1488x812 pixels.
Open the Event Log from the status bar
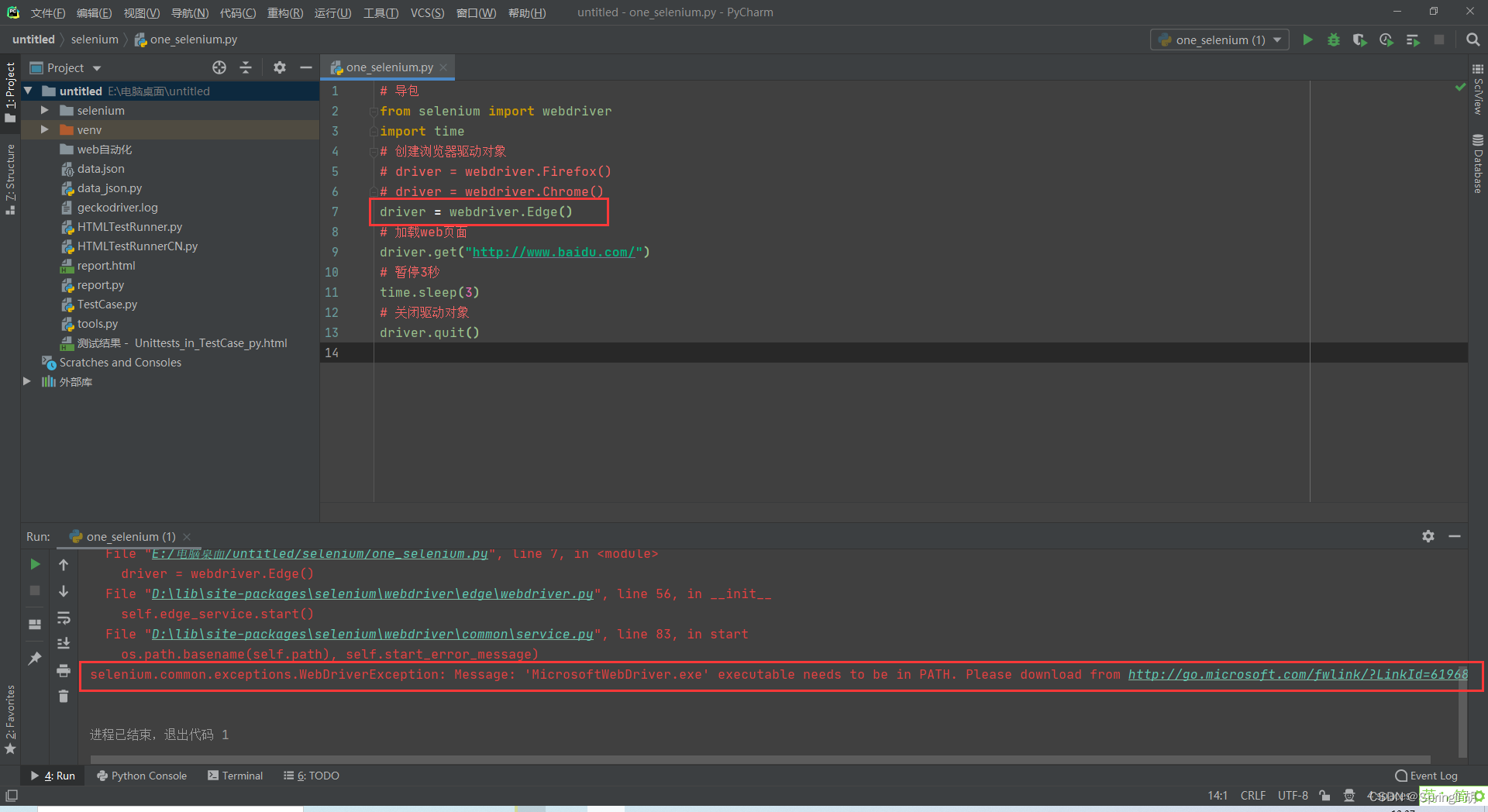tap(1426, 776)
